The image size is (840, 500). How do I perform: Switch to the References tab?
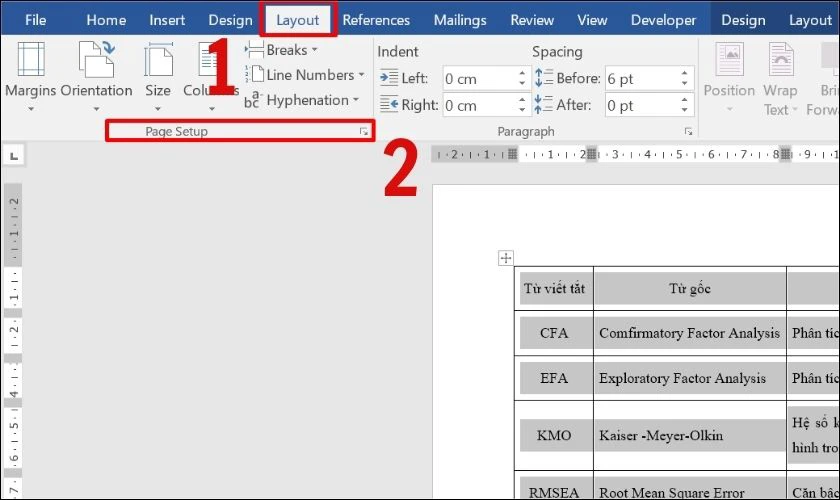coord(376,20)
